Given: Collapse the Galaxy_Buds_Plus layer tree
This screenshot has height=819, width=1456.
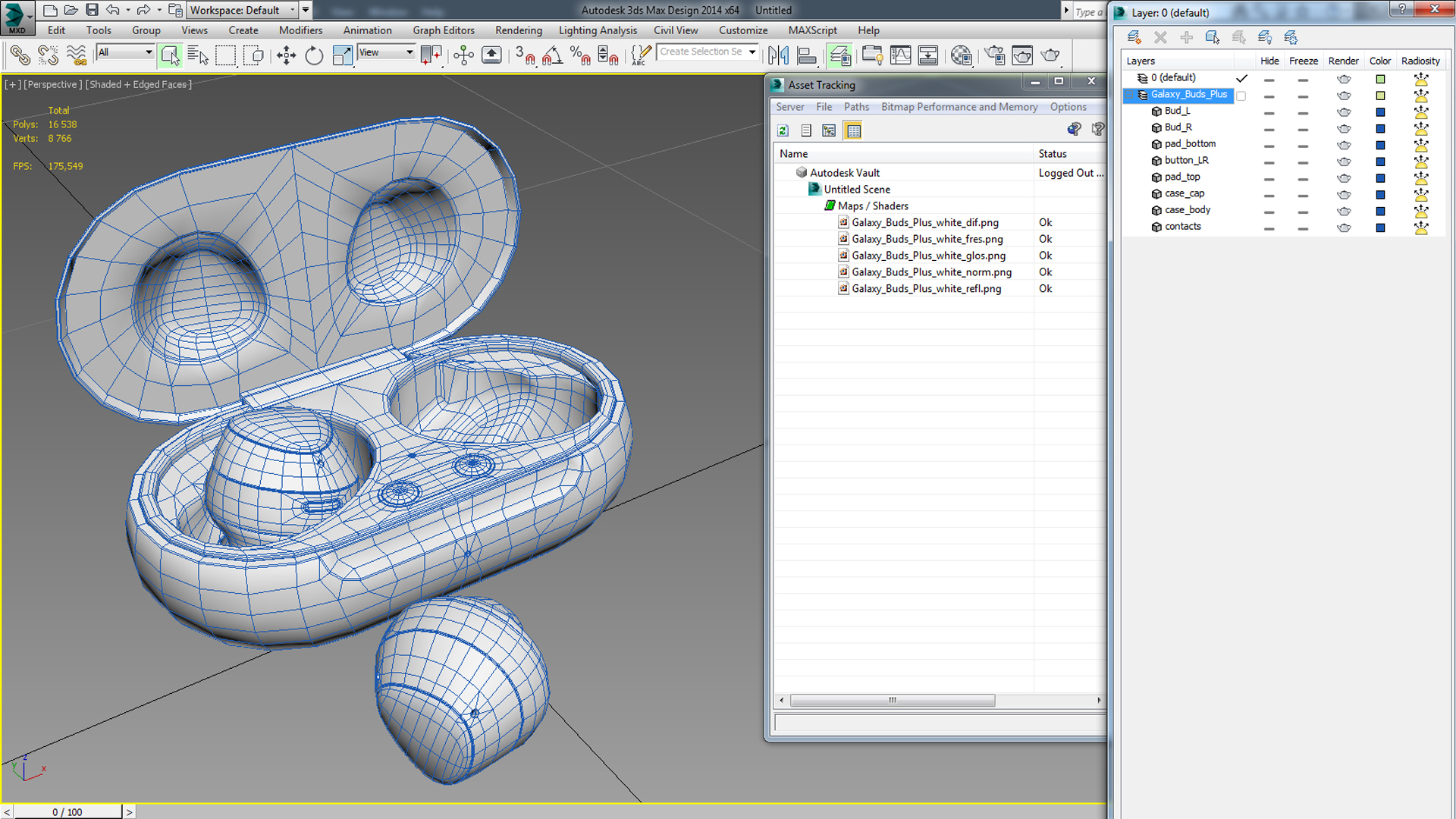Looking at the screenshot, I should [x=1129, y=95].
